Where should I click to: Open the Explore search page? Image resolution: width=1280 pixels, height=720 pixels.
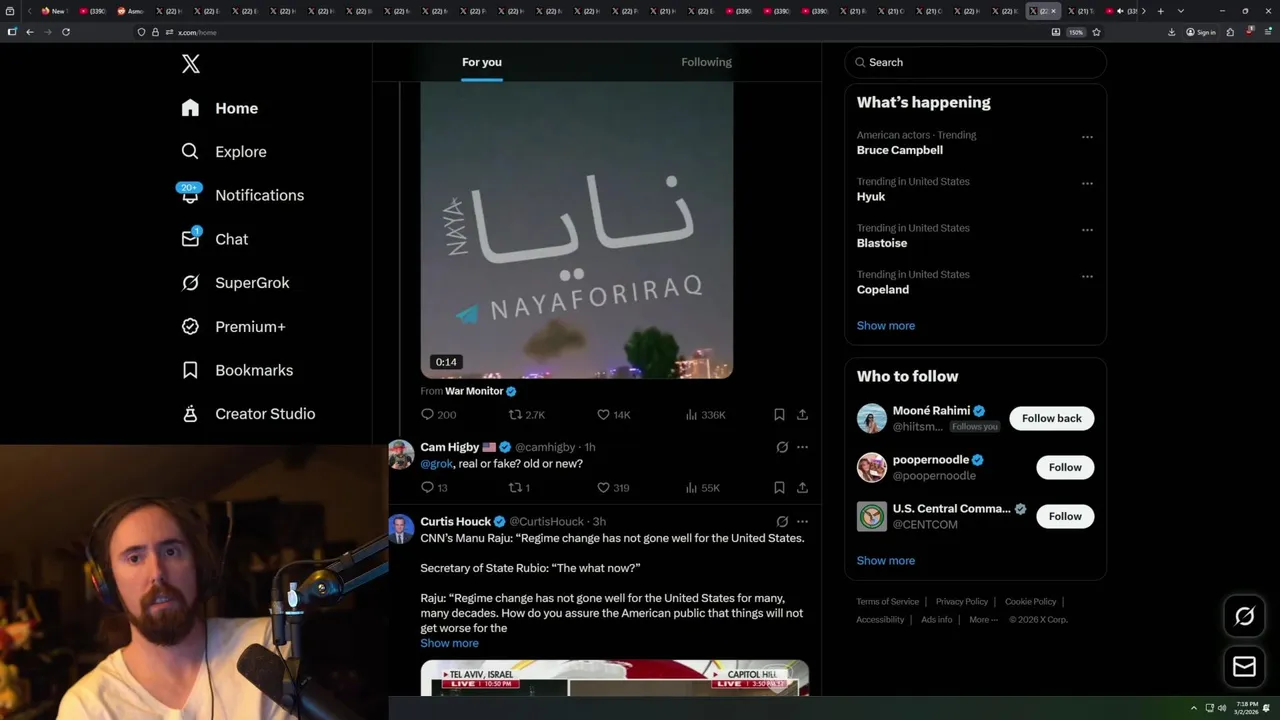[x=224, y=152]
